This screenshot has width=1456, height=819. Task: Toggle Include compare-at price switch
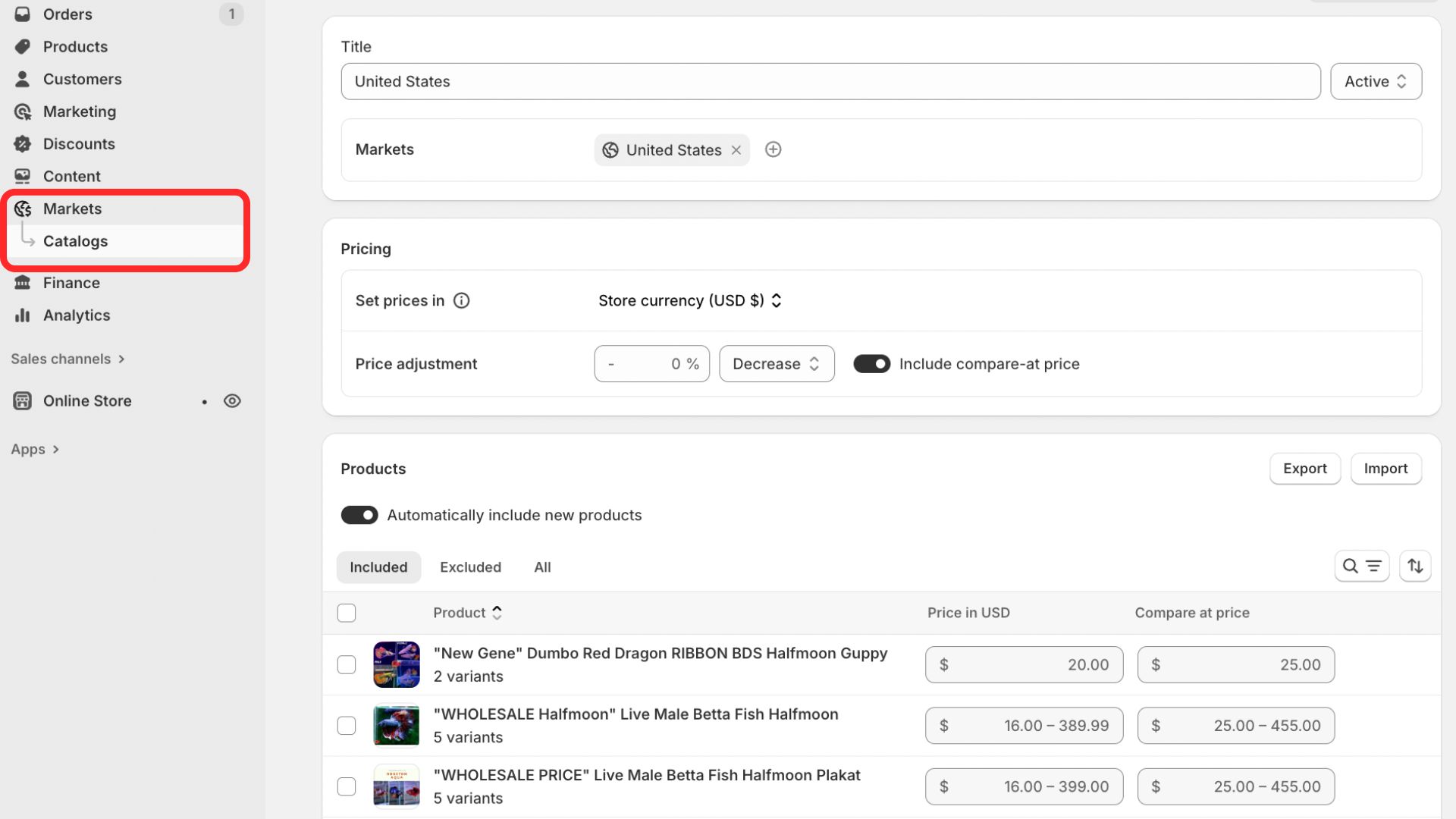[871, 364]
